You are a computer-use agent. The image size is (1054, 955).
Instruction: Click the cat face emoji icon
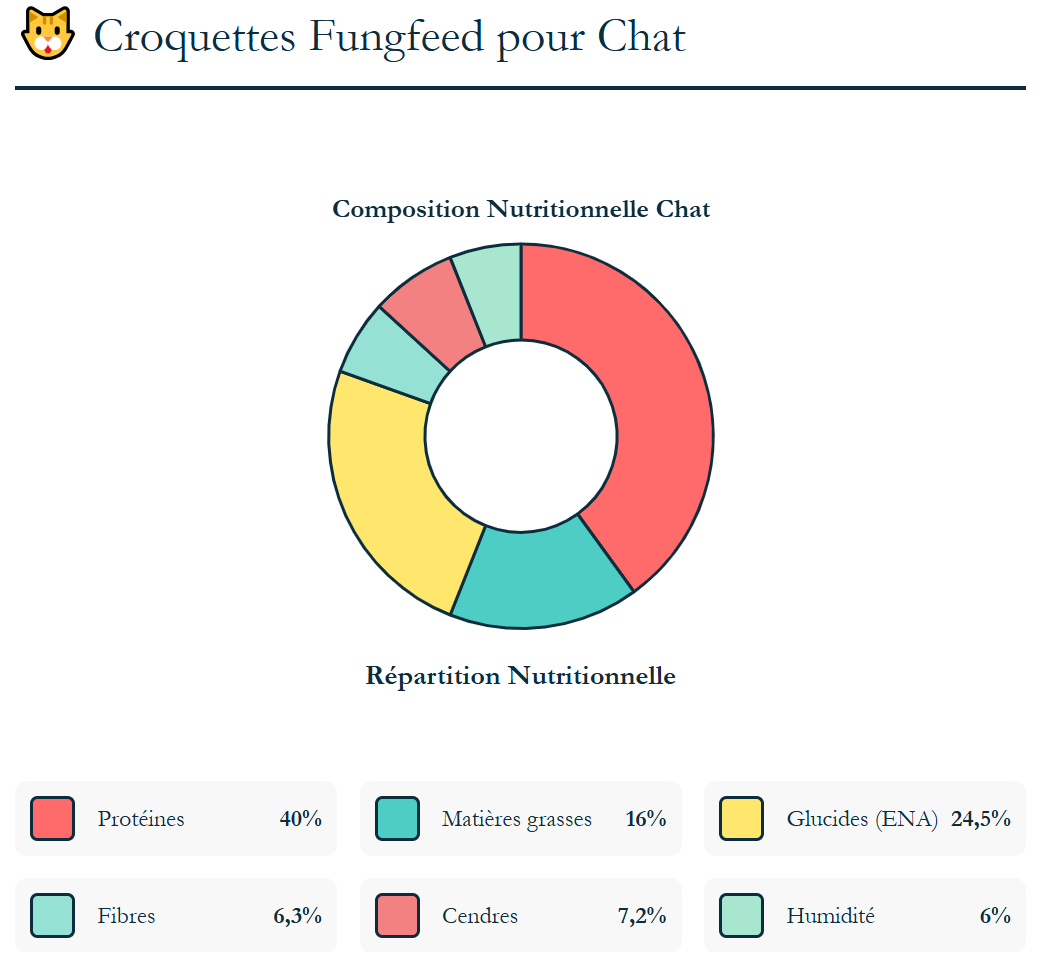[x=47, y=34]
